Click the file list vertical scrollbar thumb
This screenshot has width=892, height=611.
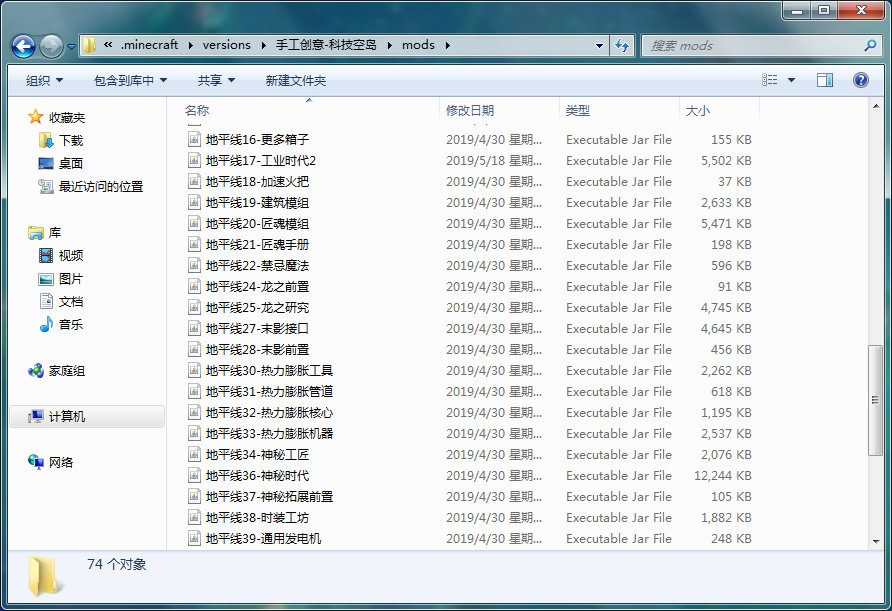pyautogui.click(x=876, y=400)
